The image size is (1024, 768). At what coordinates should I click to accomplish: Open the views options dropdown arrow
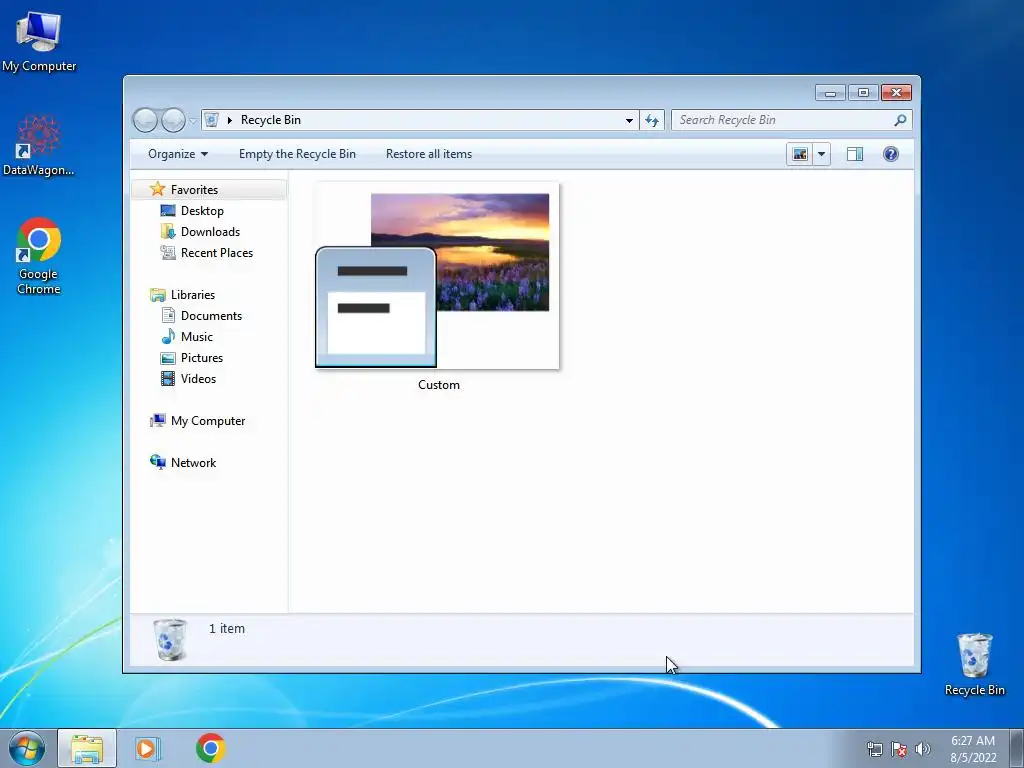822,154
